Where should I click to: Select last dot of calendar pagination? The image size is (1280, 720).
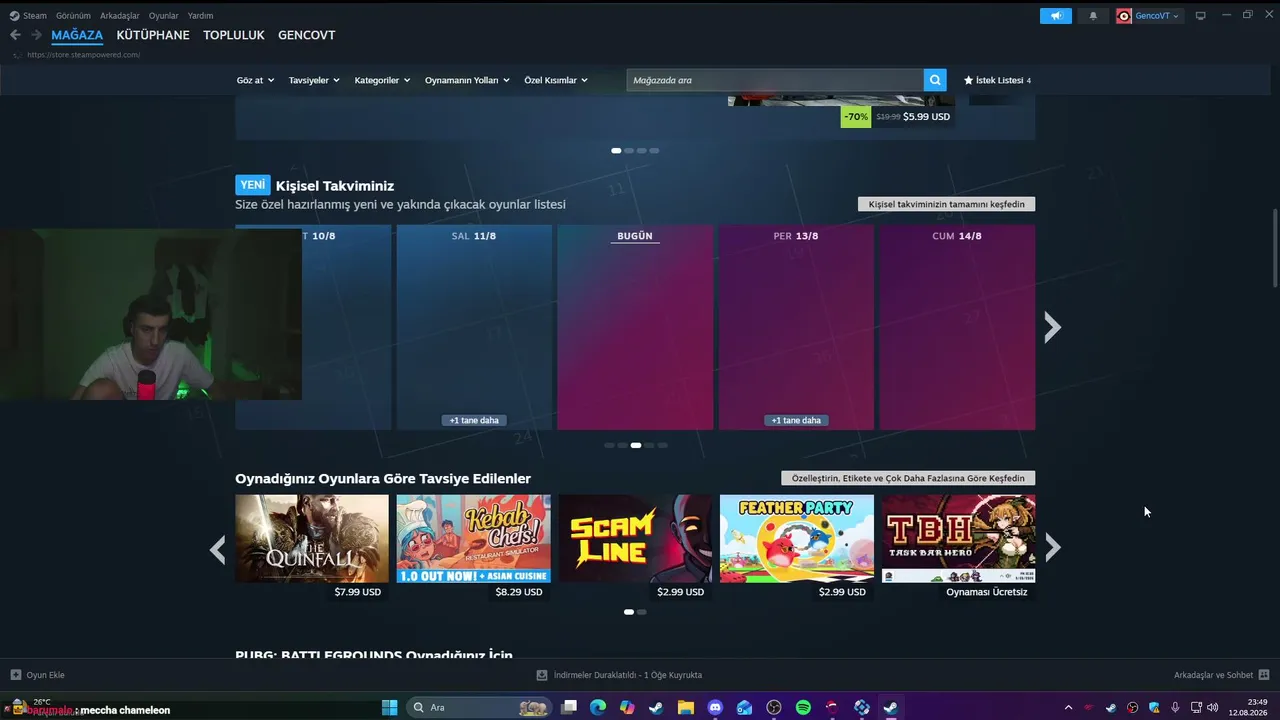click(662, 445)
